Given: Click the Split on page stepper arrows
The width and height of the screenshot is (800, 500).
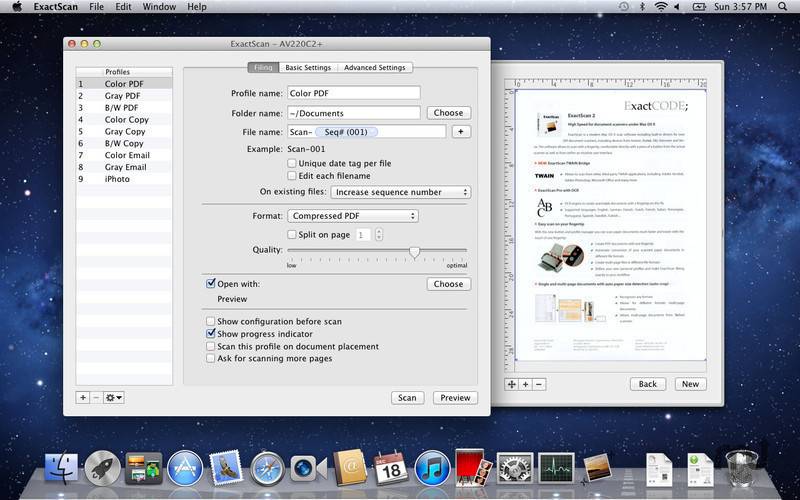Looking at the screenshot, I should click(378, 235).
